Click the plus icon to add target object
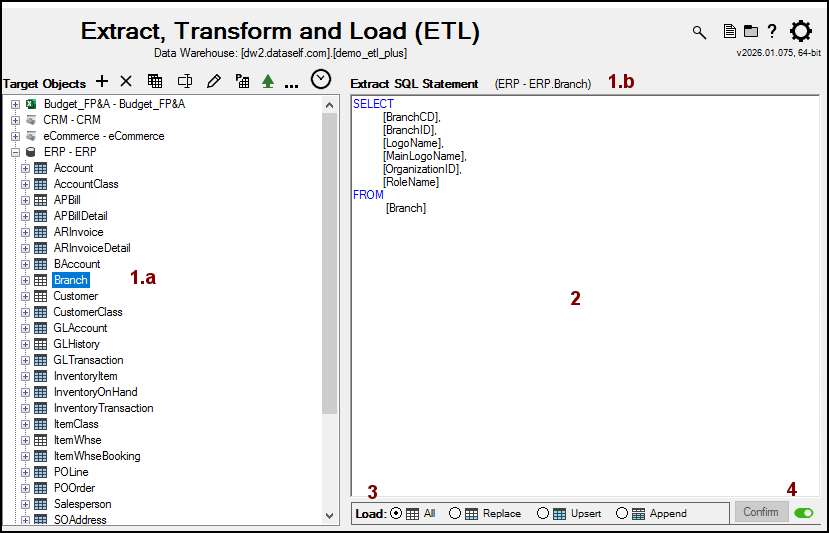This screenshot has height=533, width=829. (101, 82)
